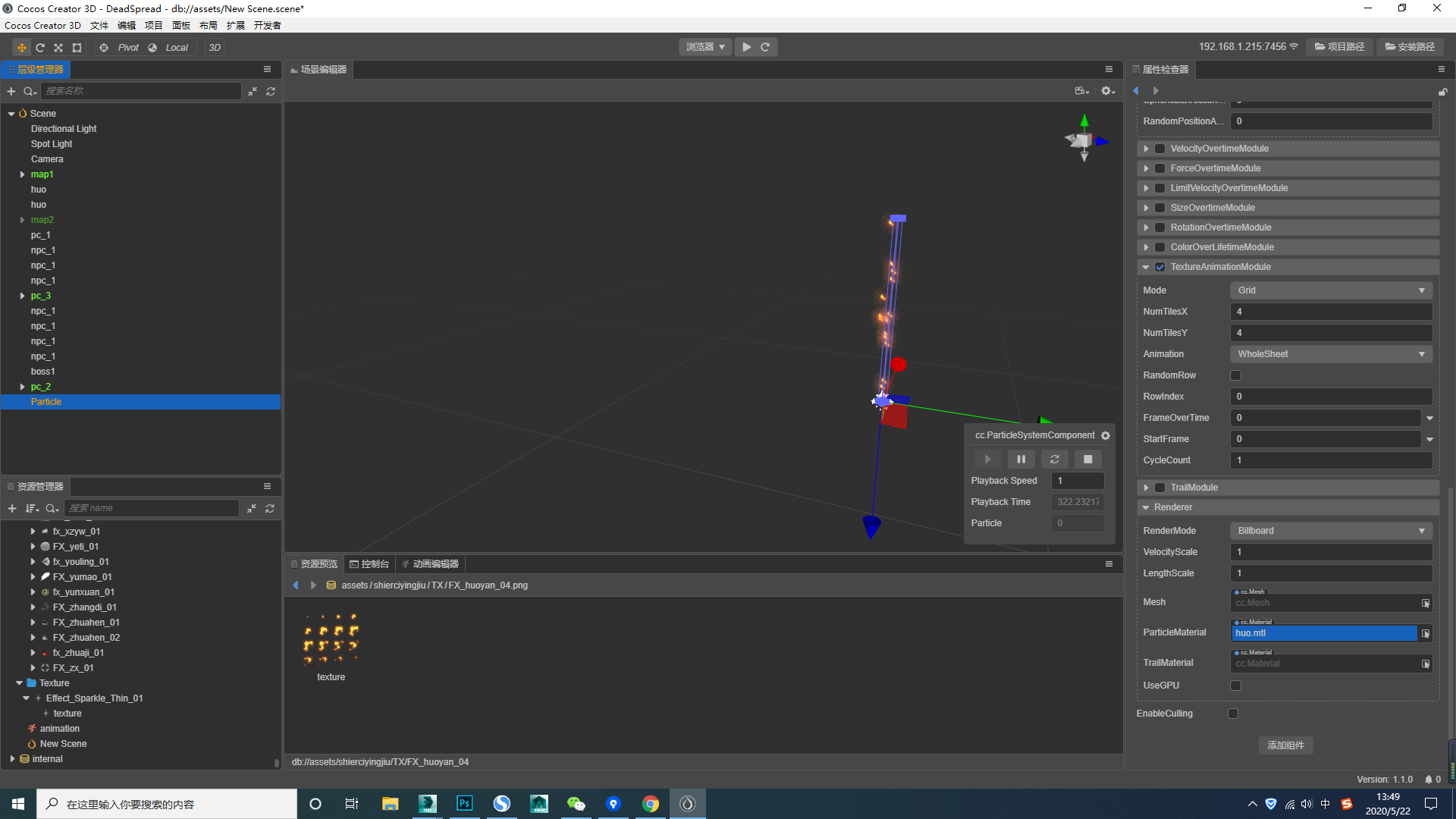Stop the particle system playback
This screenshot has height=819, width=1456.
point(1087,460)
